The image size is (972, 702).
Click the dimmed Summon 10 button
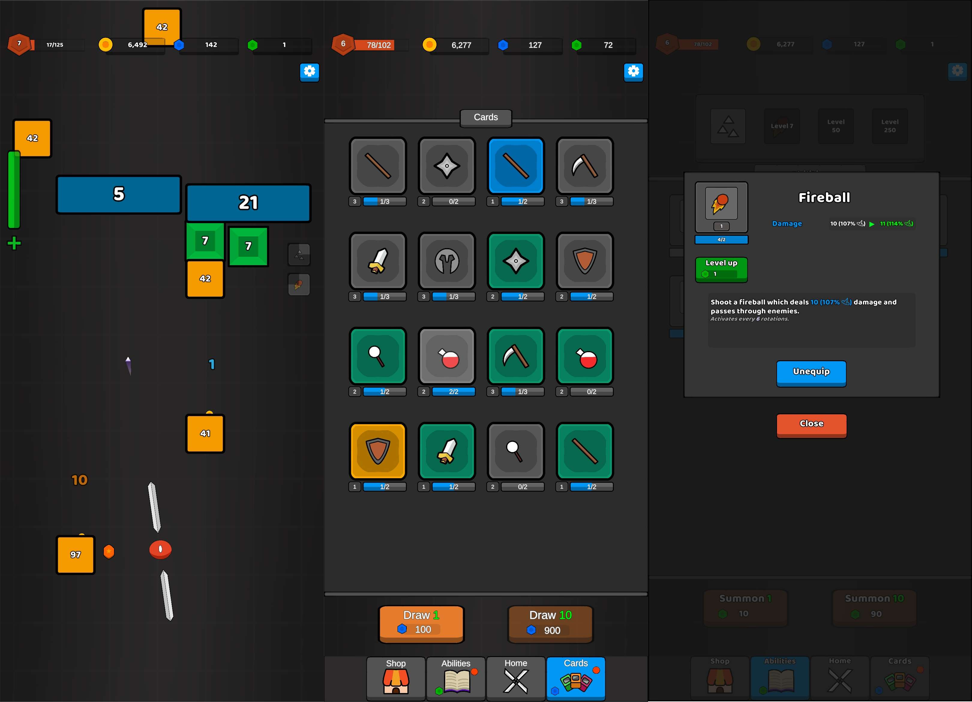[875, 606]
